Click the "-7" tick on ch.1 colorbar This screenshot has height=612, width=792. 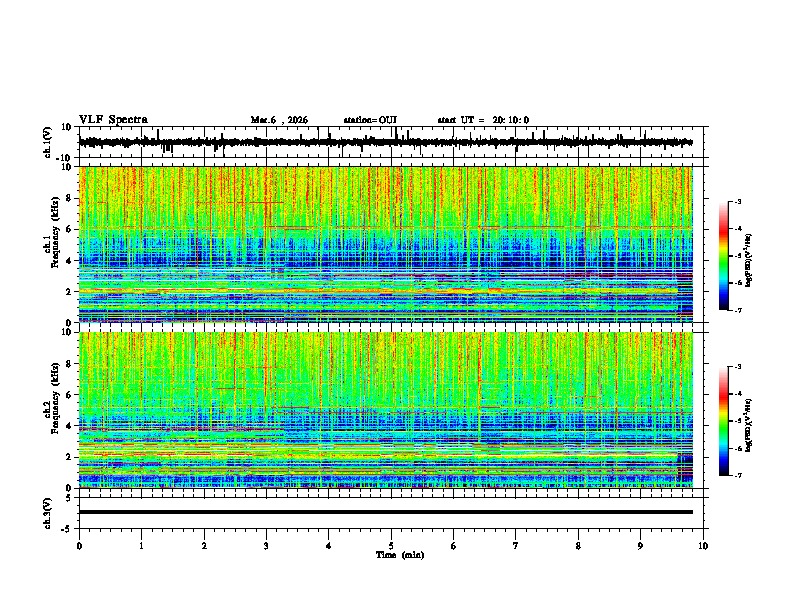(x=738, y=311)
